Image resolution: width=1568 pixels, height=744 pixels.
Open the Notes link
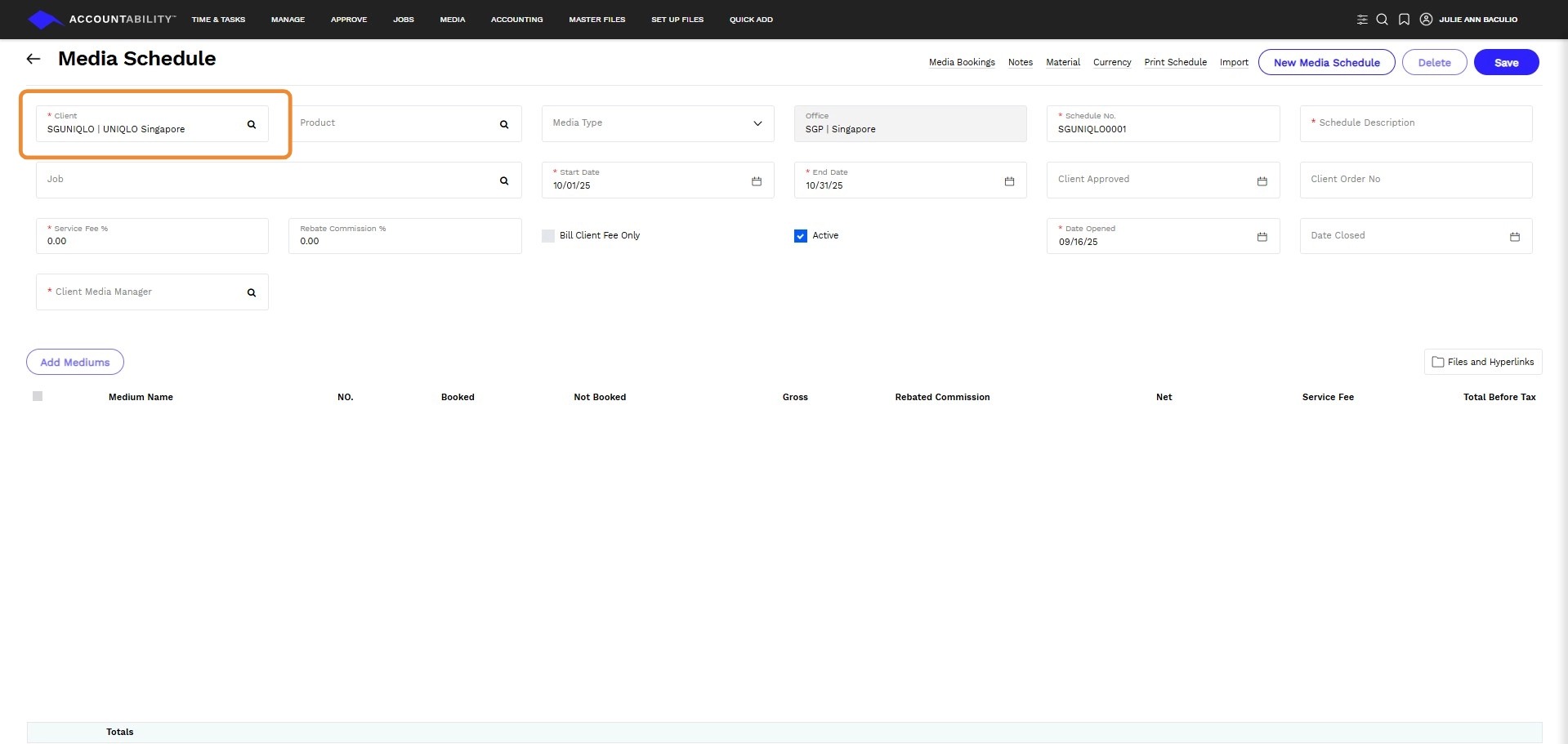(1021, 62)
